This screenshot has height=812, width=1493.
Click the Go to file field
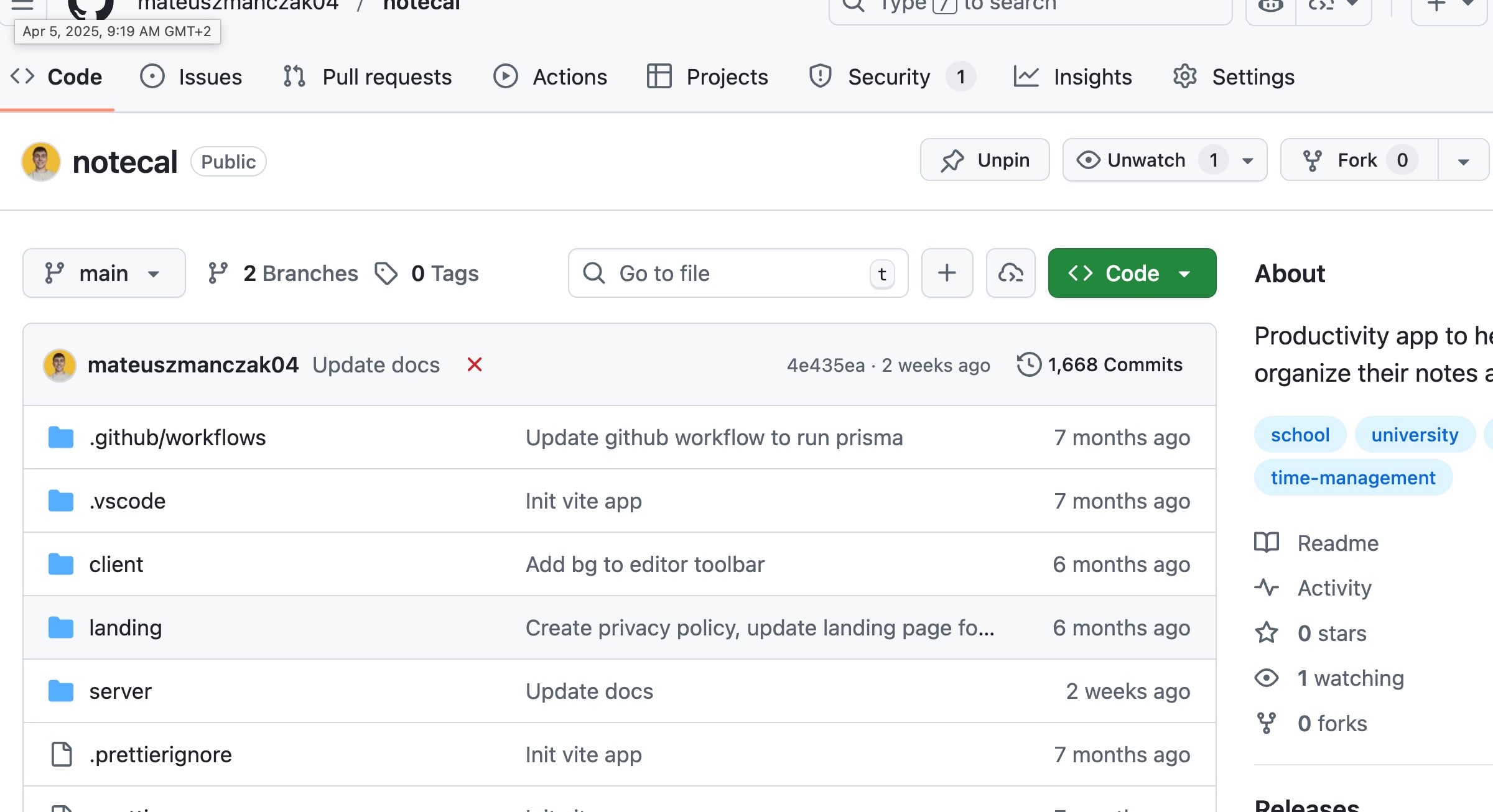[738, 273]
